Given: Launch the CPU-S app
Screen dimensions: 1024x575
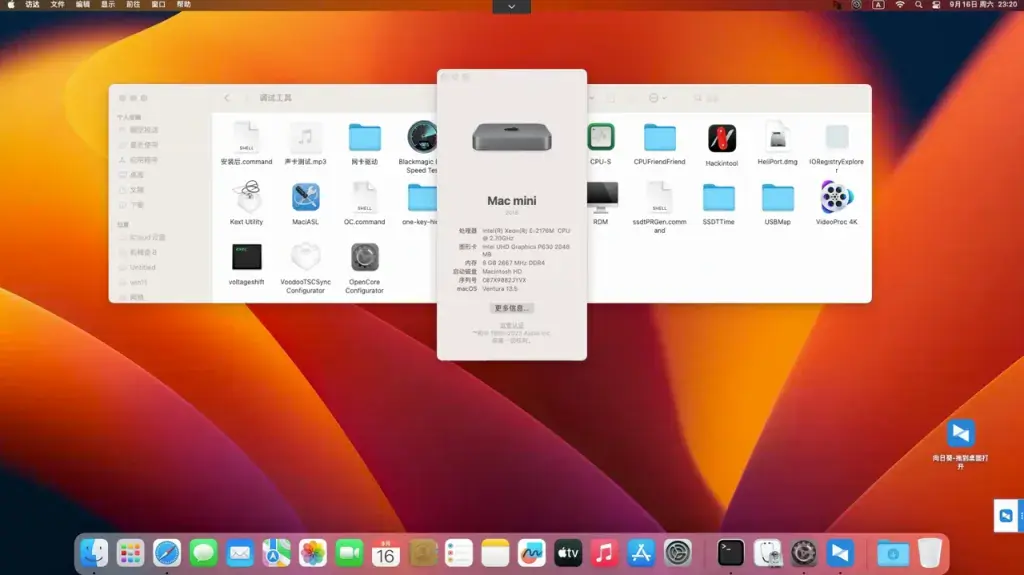Looking at the screenshot, I should [x=600, y=137].
